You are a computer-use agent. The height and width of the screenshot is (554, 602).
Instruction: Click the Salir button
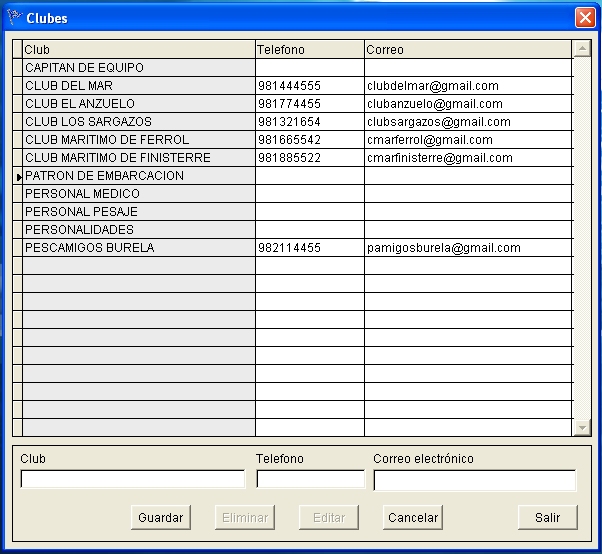547,517
